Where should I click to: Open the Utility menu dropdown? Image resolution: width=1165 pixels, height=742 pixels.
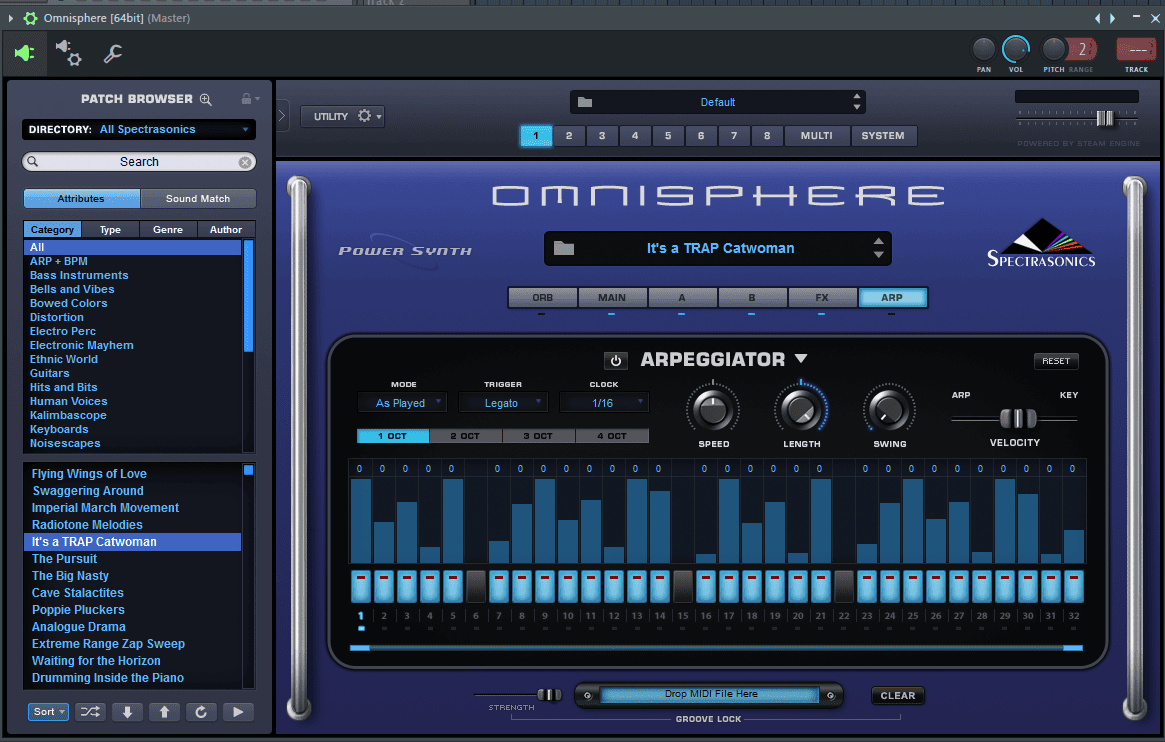pyautogui.click(x=343, y=116)
